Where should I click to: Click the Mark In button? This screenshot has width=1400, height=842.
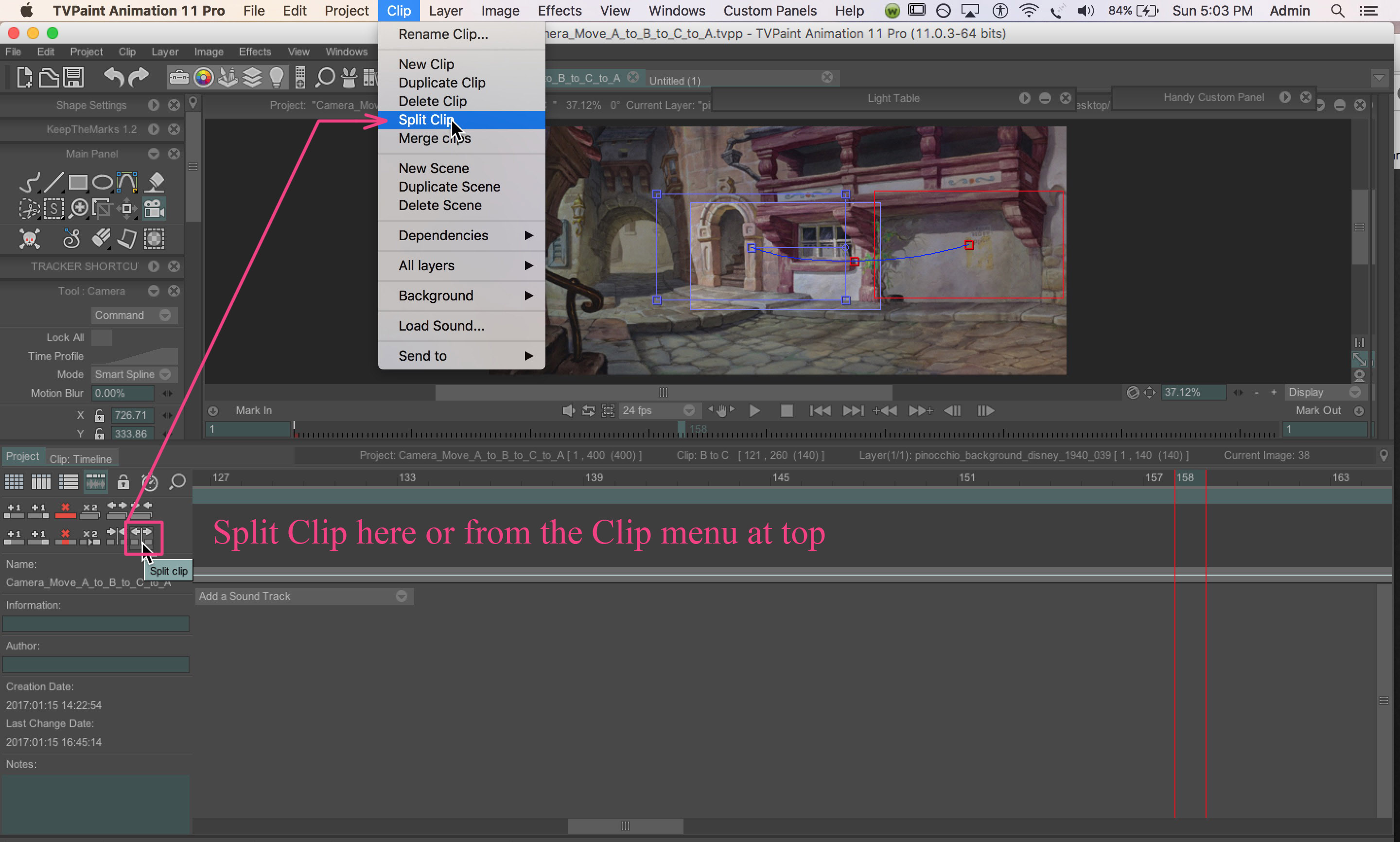[254, 410]
